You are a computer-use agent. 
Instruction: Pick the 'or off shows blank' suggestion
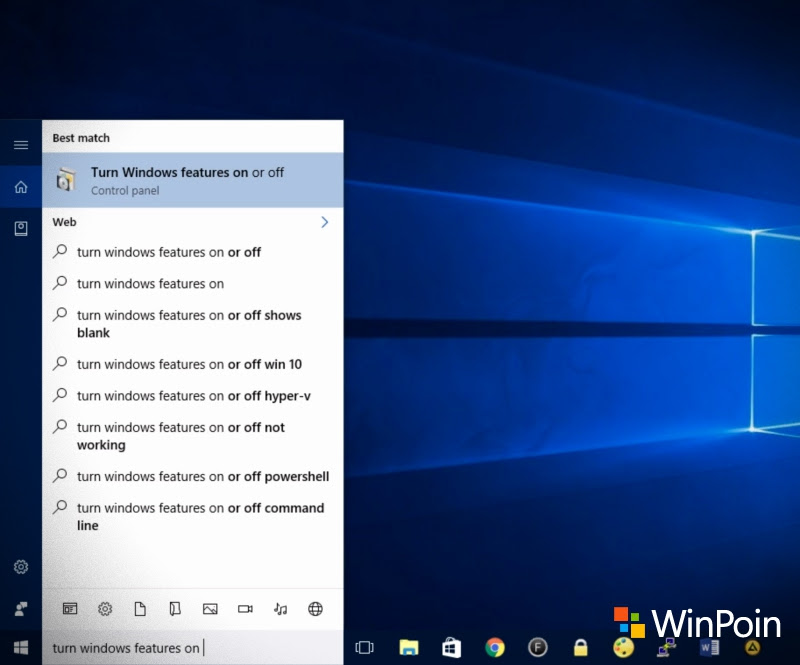click(x=193, y=324)
